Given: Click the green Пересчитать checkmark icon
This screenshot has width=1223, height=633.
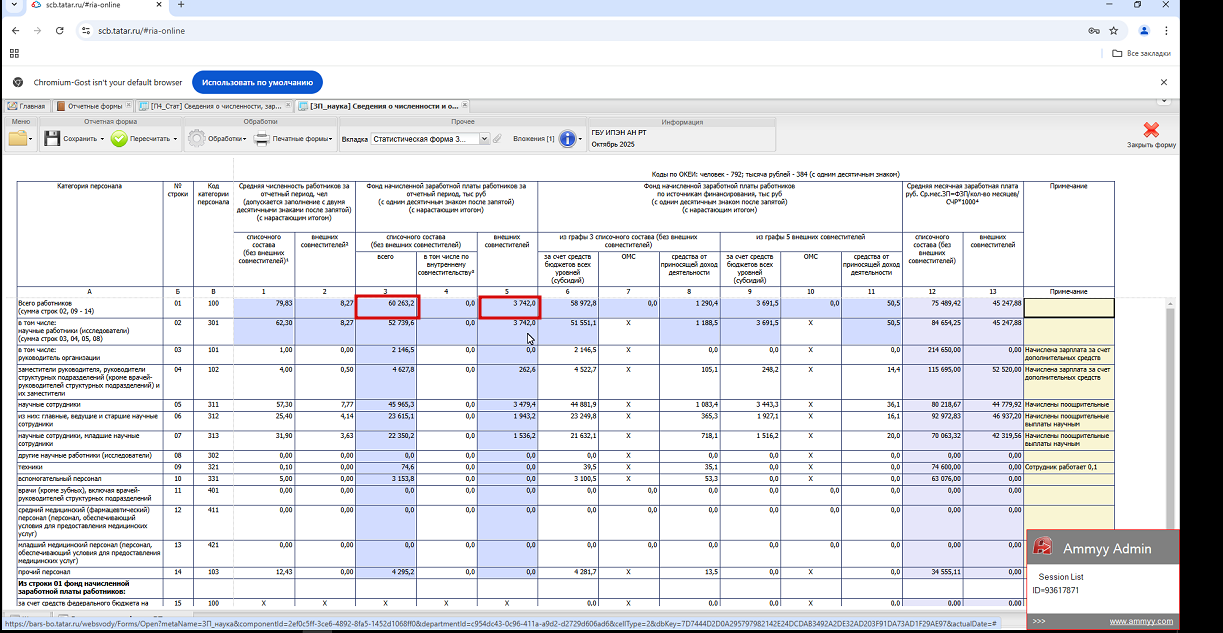Looking at the screenshot, I should pyautogui.click(x=119, y=139).
